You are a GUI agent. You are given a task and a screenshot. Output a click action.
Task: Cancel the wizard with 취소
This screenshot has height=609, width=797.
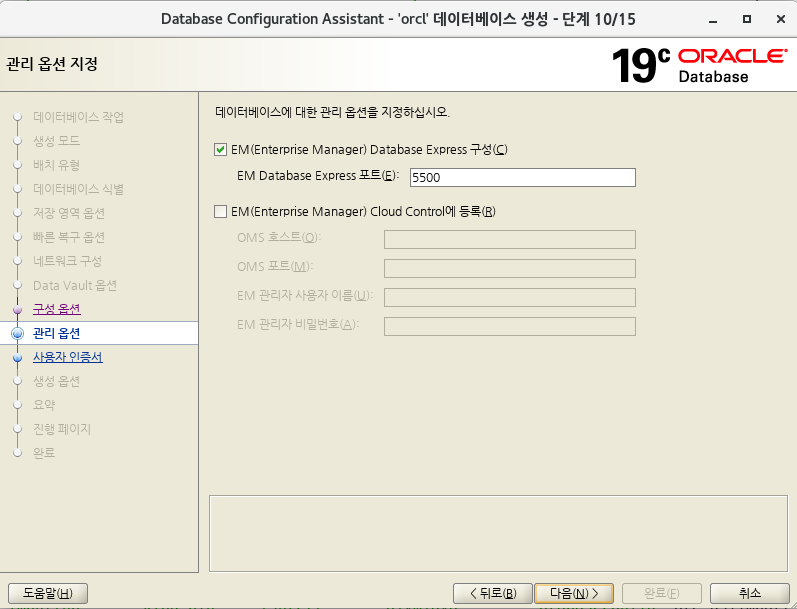(749, 593)
